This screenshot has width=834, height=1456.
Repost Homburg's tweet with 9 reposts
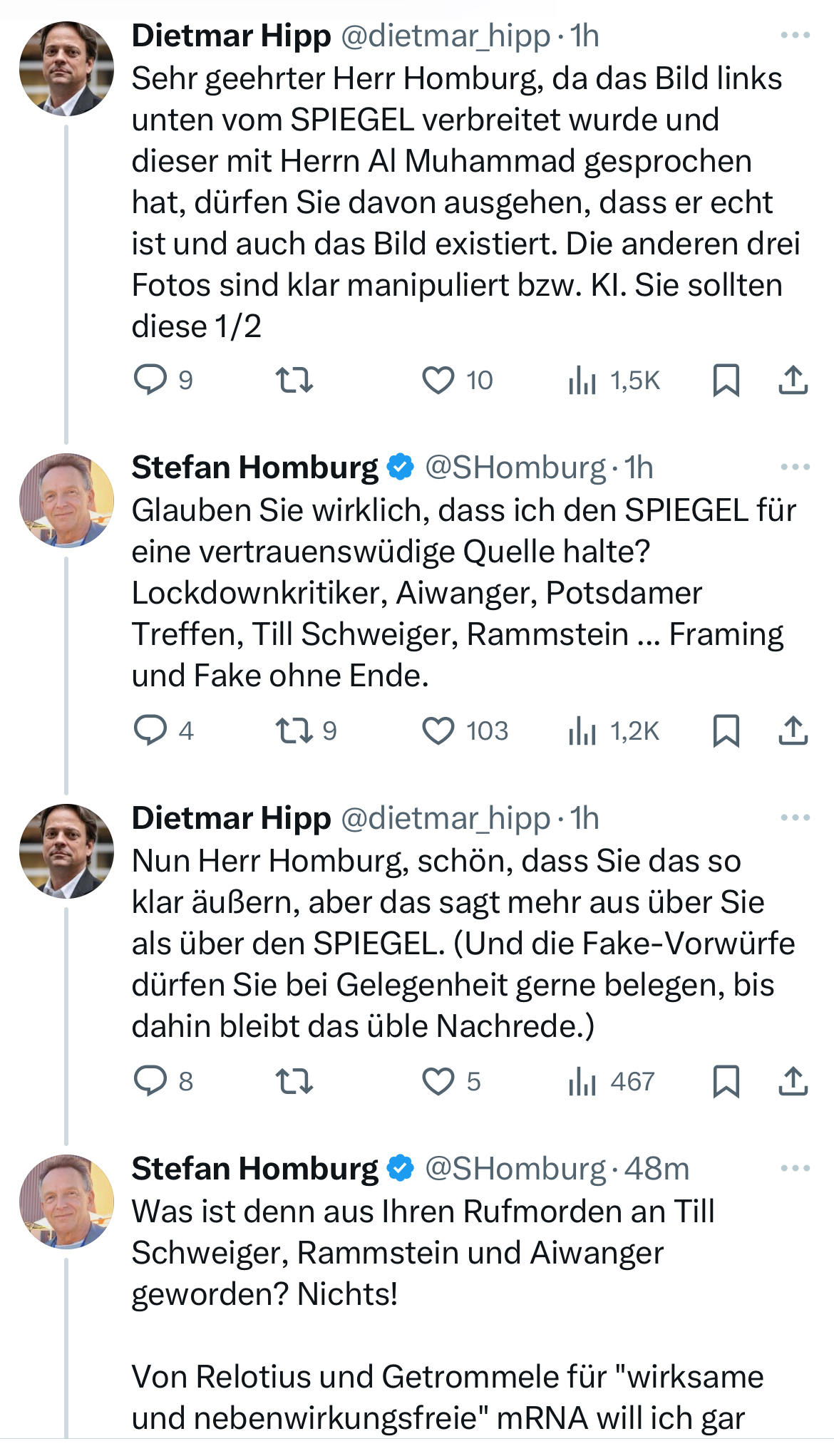pyautogui.click(x=294, y=730)
